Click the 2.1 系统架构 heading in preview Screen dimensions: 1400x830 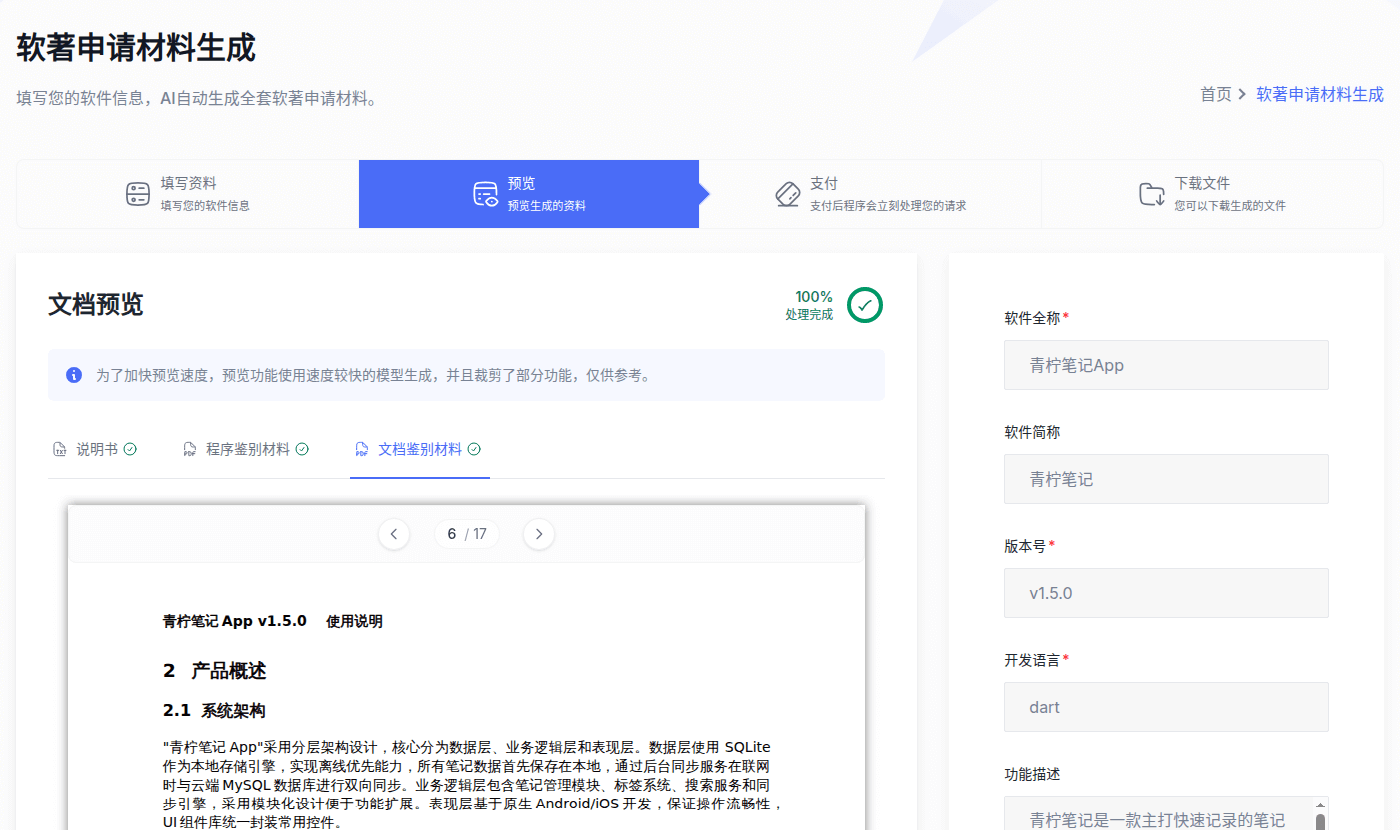point(214,711)
